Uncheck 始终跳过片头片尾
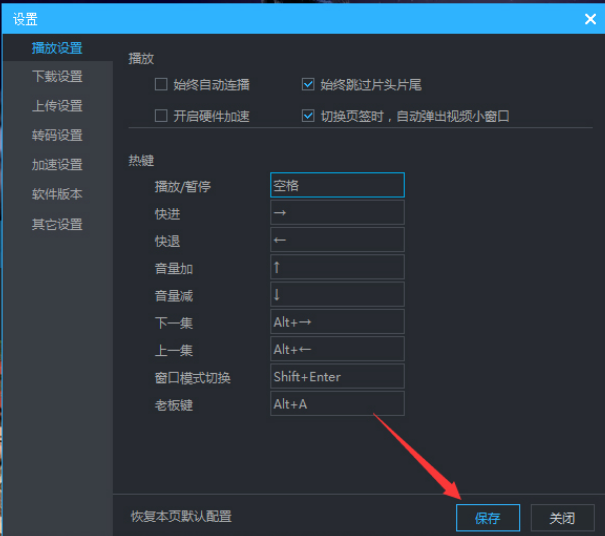Image resolution: width=605 pixels, height=536 pixels. point(308,84)
